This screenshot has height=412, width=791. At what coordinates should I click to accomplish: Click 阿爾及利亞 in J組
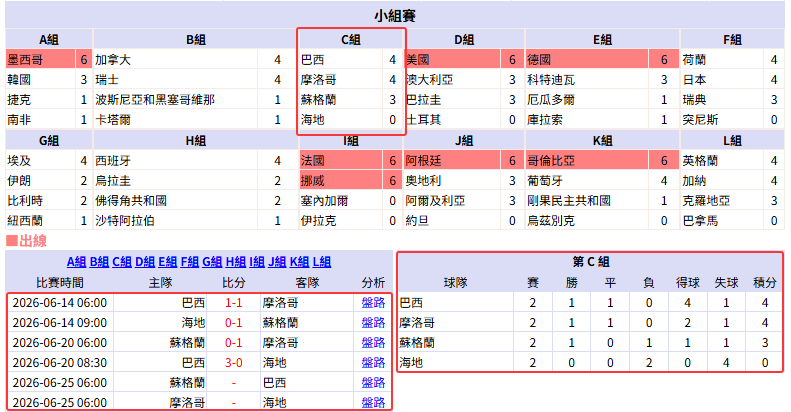436,201
